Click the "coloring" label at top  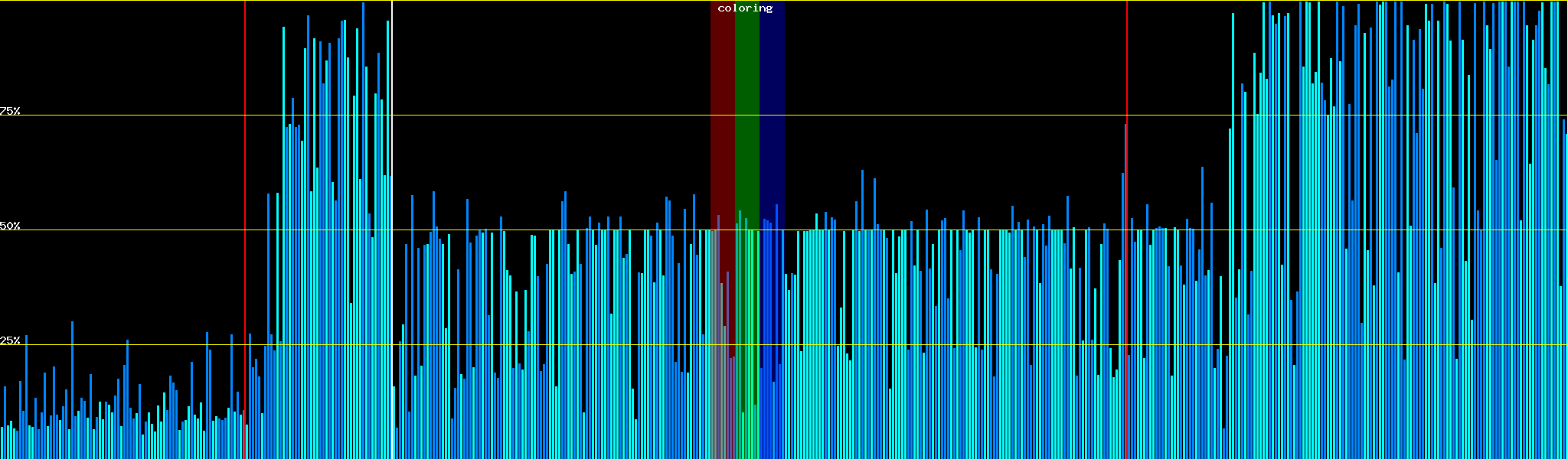point(745,8)
